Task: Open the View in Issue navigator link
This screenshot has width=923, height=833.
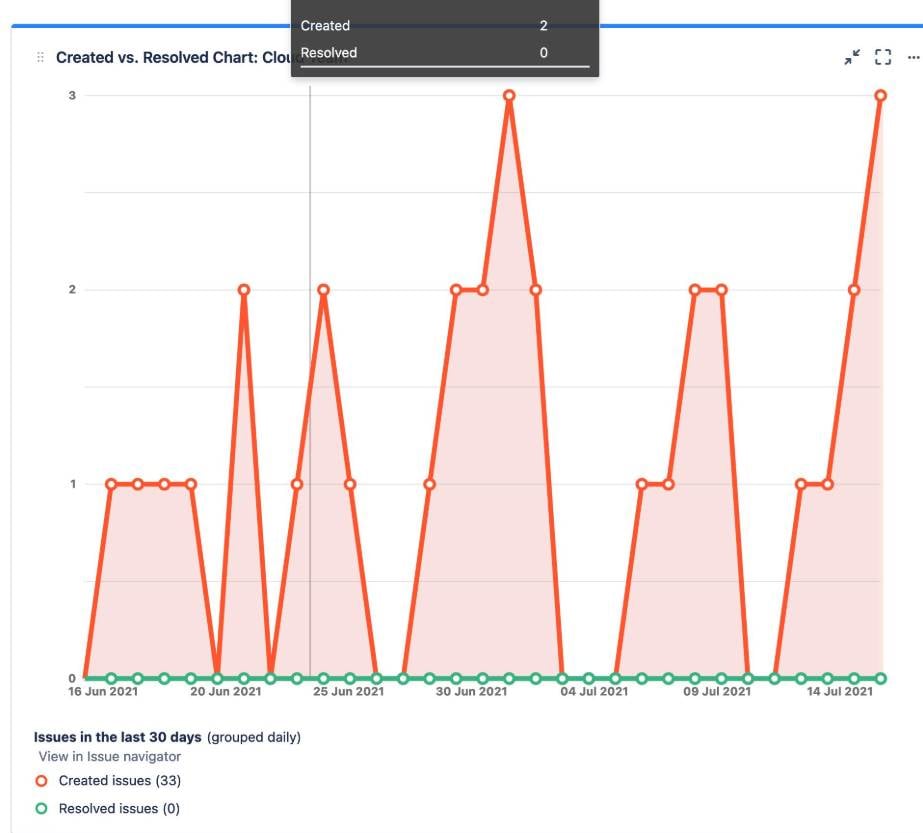Action: coord(109,756)
